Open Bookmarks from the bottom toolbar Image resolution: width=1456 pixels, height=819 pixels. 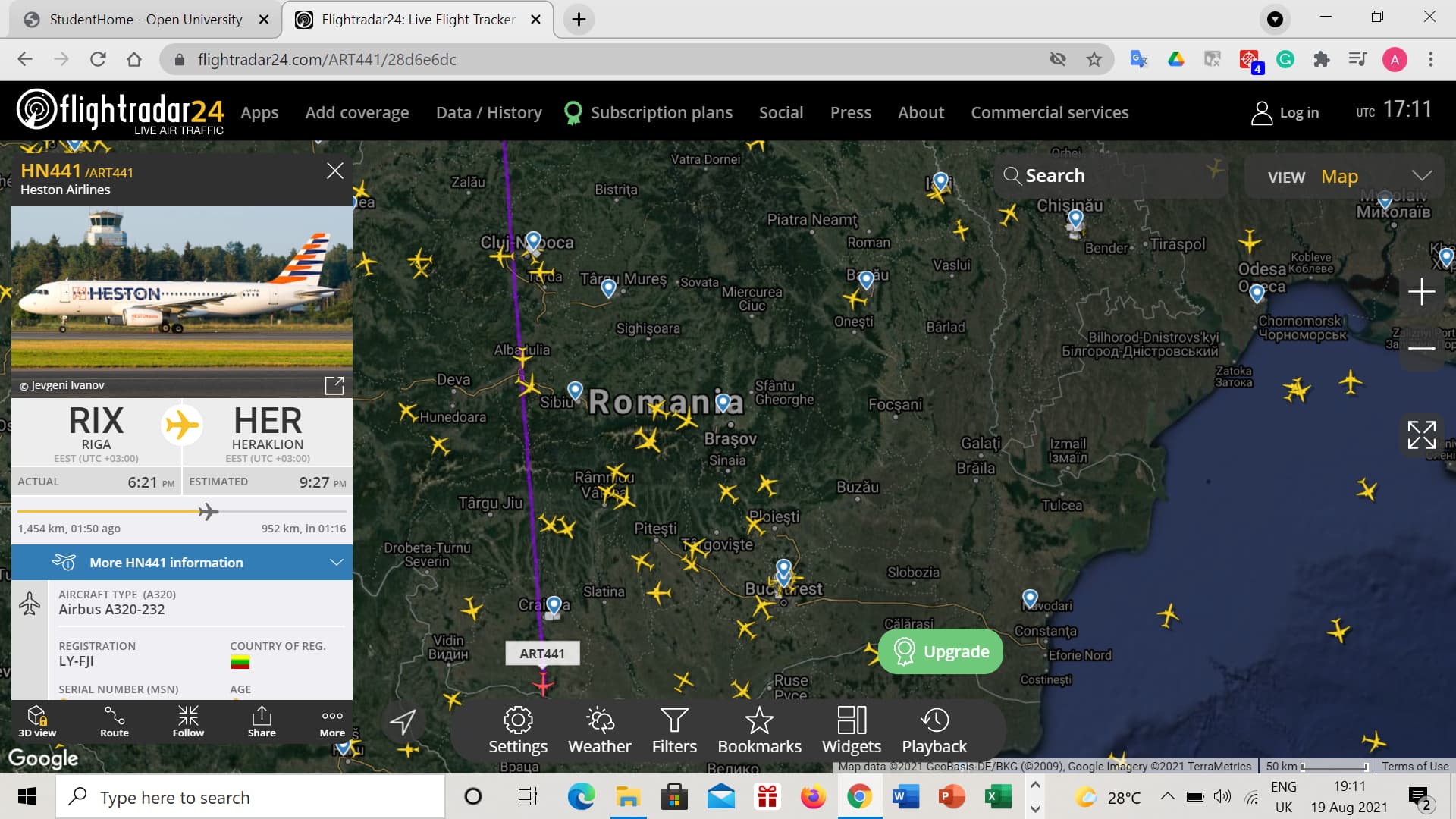[759, 731]
